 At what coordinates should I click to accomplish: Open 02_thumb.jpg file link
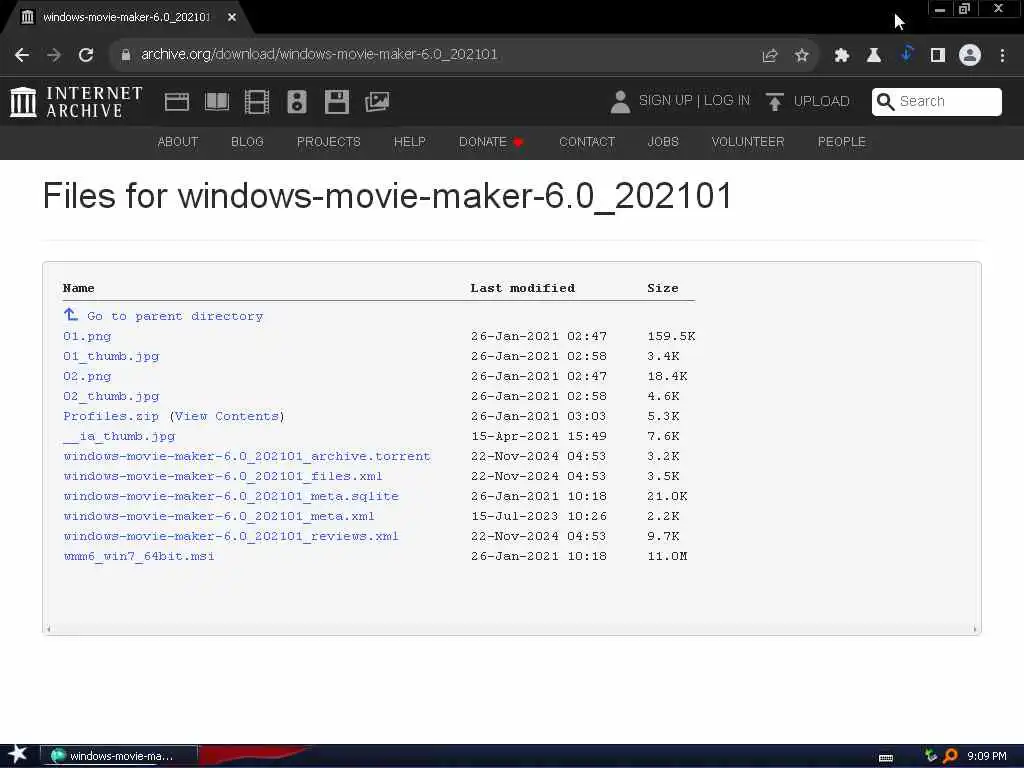111,396
